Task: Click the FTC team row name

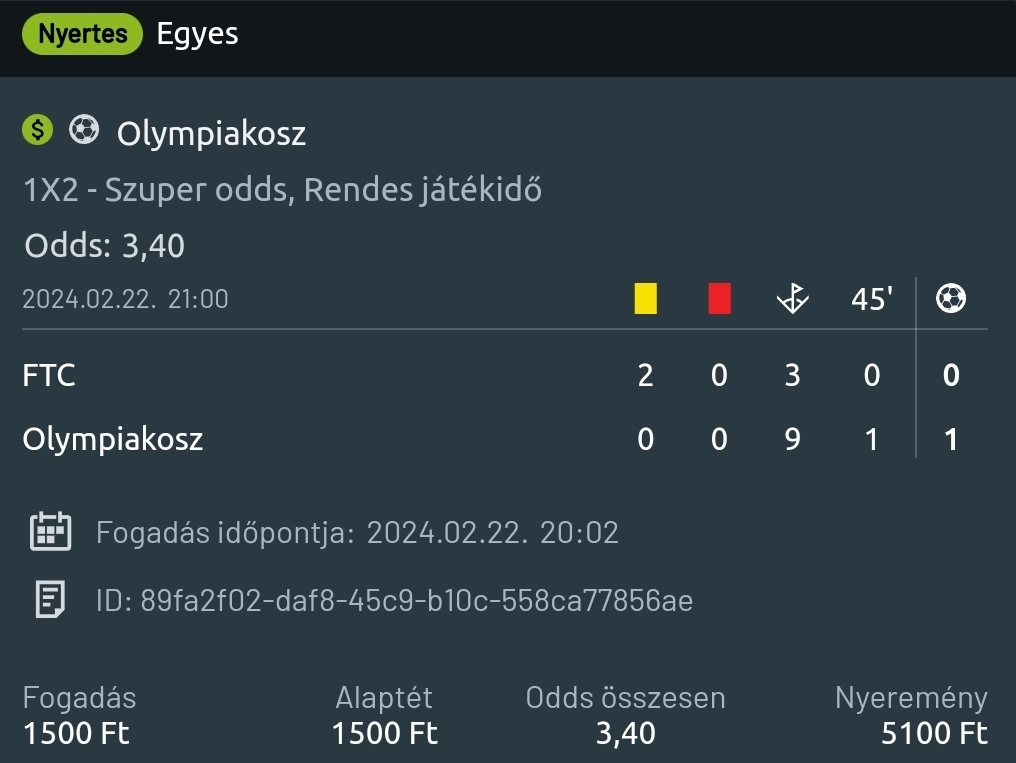Action: 49,375
